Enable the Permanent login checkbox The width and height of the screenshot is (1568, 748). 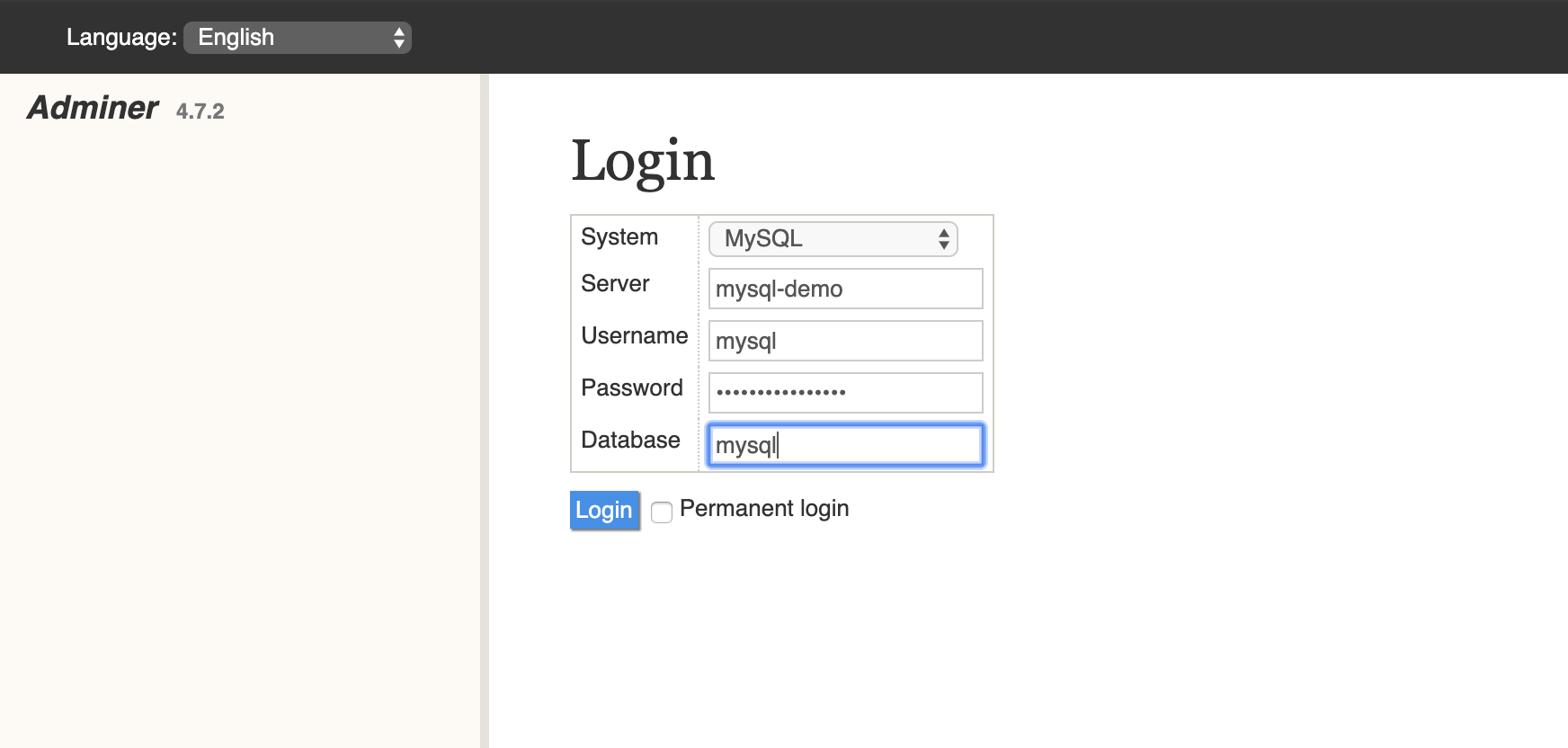tap(662, 512)
